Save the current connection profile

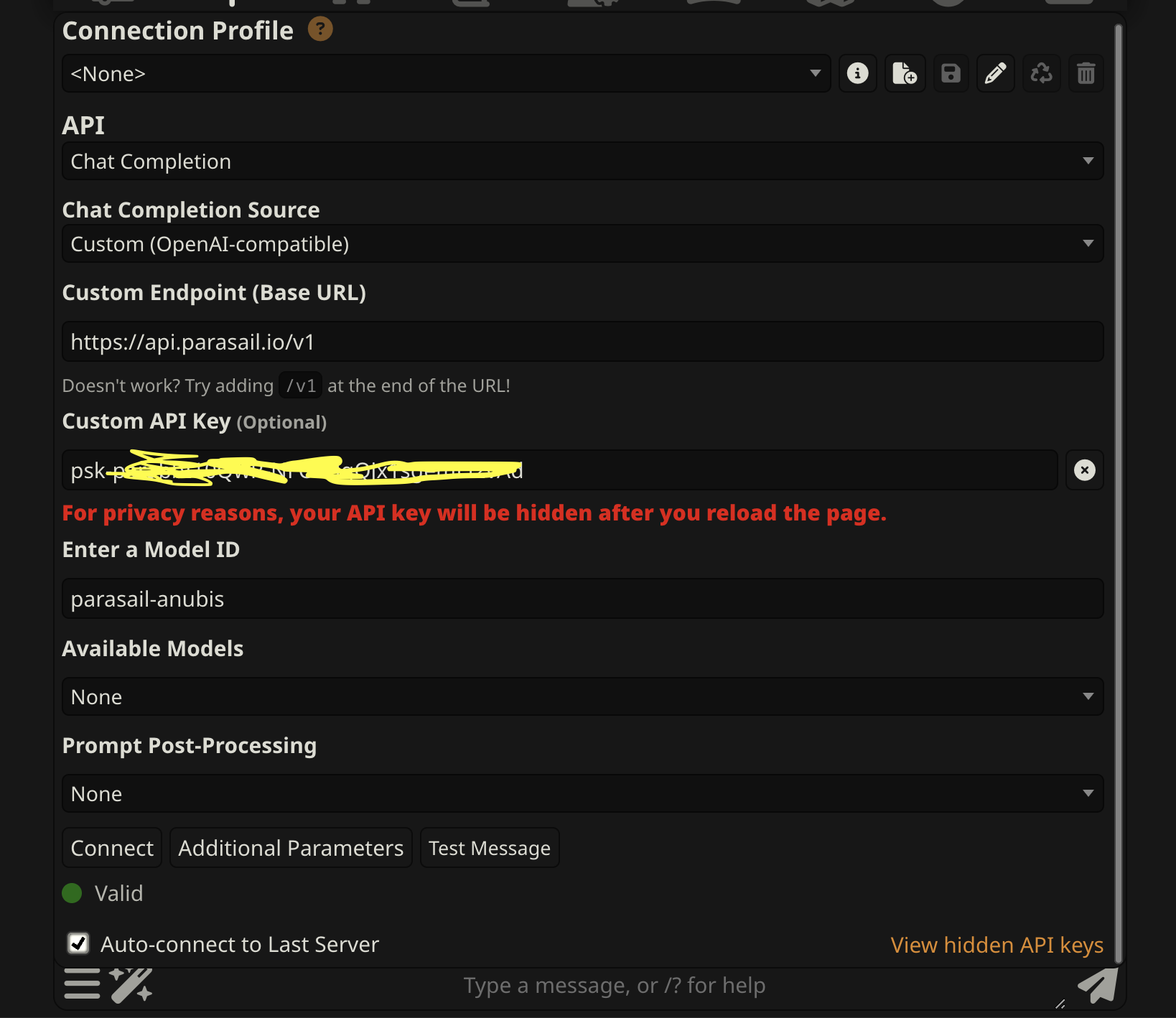951,73
